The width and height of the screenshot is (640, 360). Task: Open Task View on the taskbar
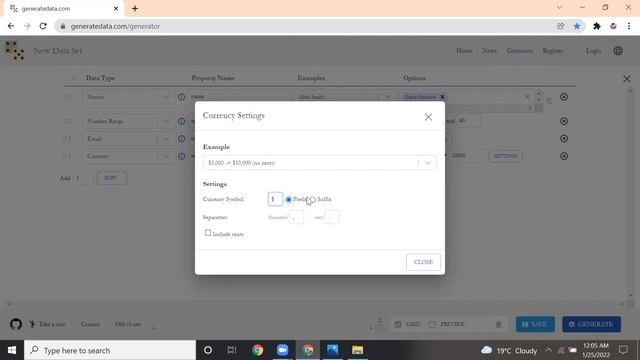[232, 350]
